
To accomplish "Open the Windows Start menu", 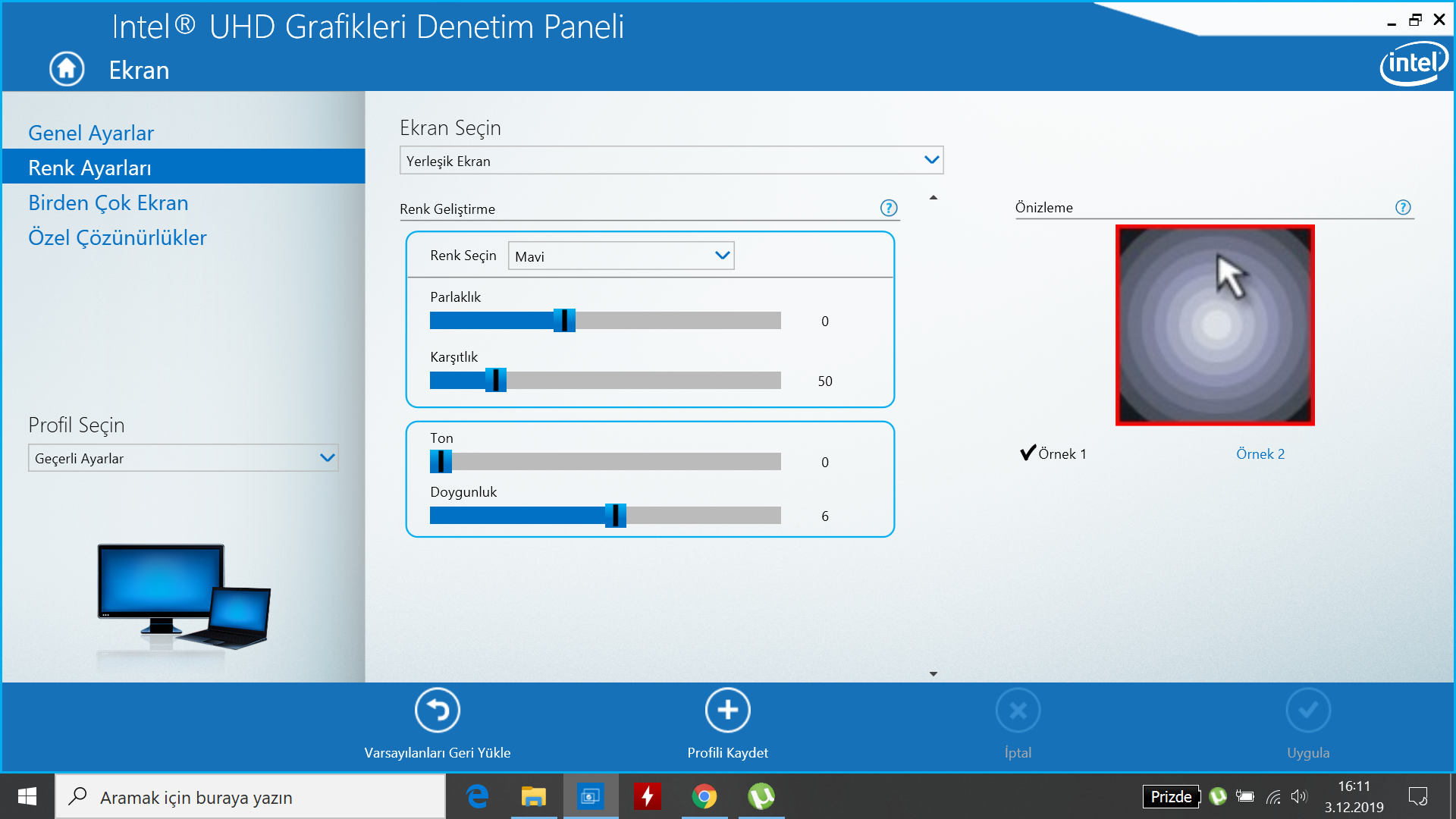I will click(27, 796).
